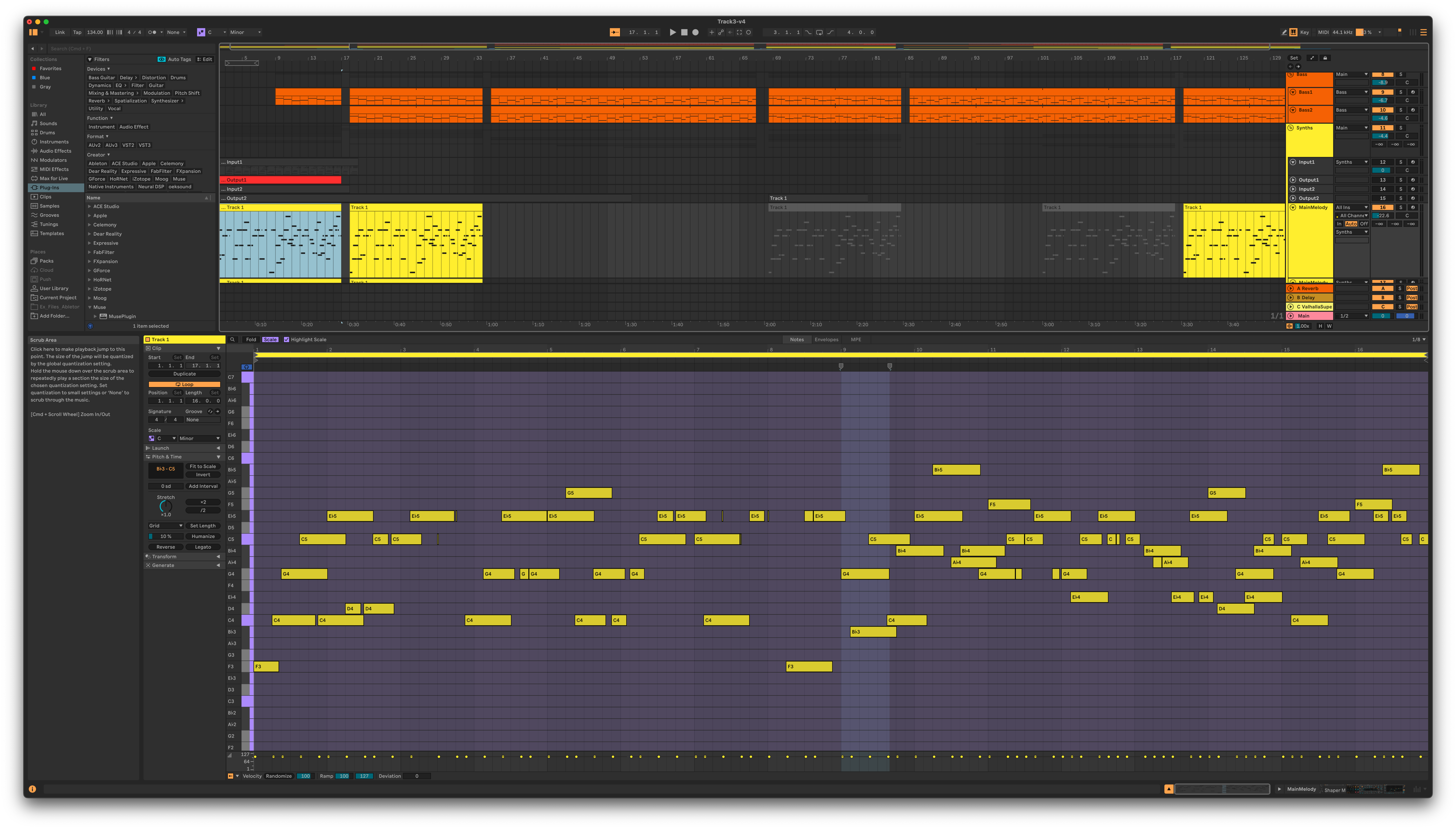Viewport: 1456px width, 829px height.
Task: Click the Humanize button
Action: [203, 536]
